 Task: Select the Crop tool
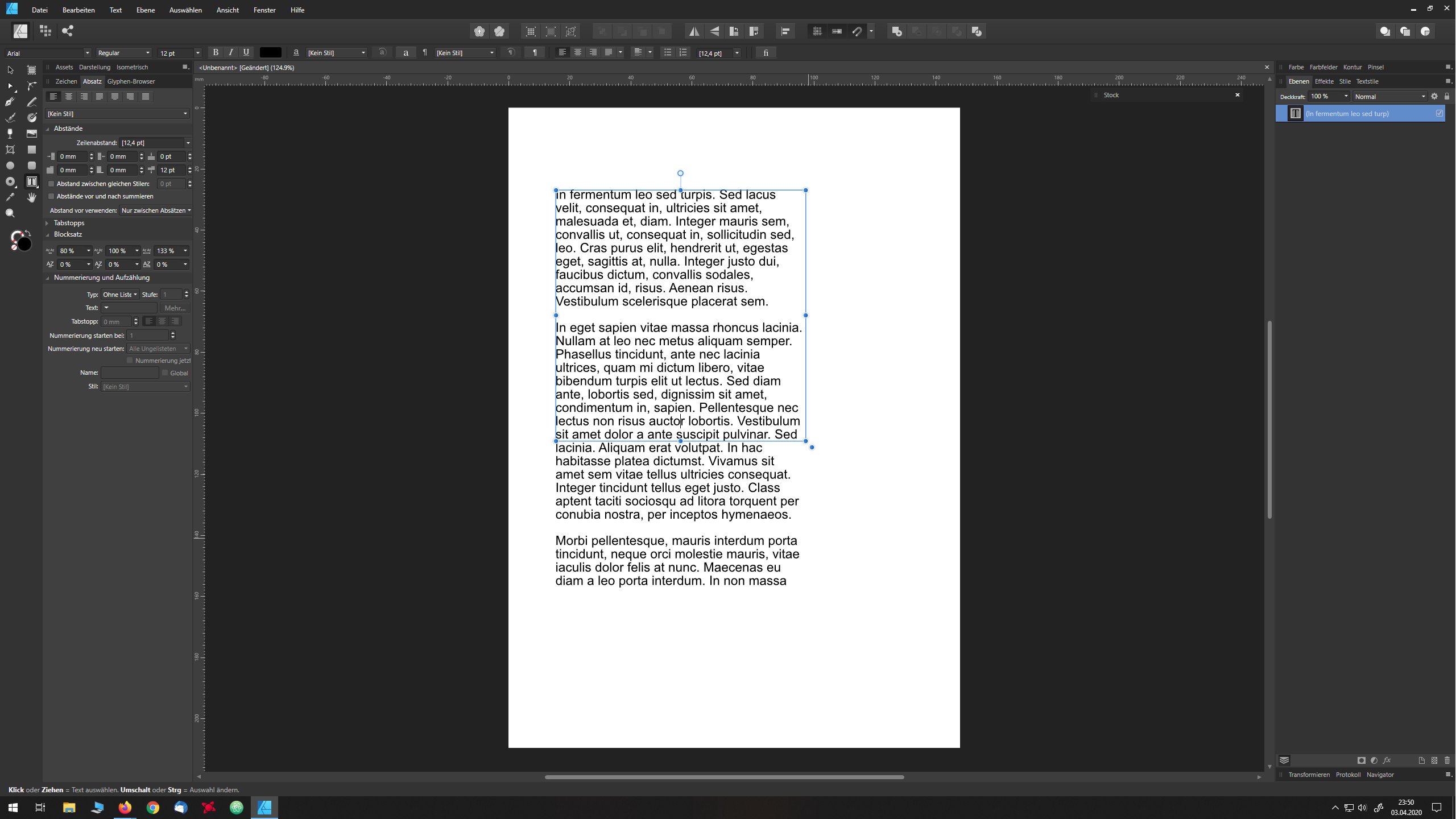click(10, 150)
